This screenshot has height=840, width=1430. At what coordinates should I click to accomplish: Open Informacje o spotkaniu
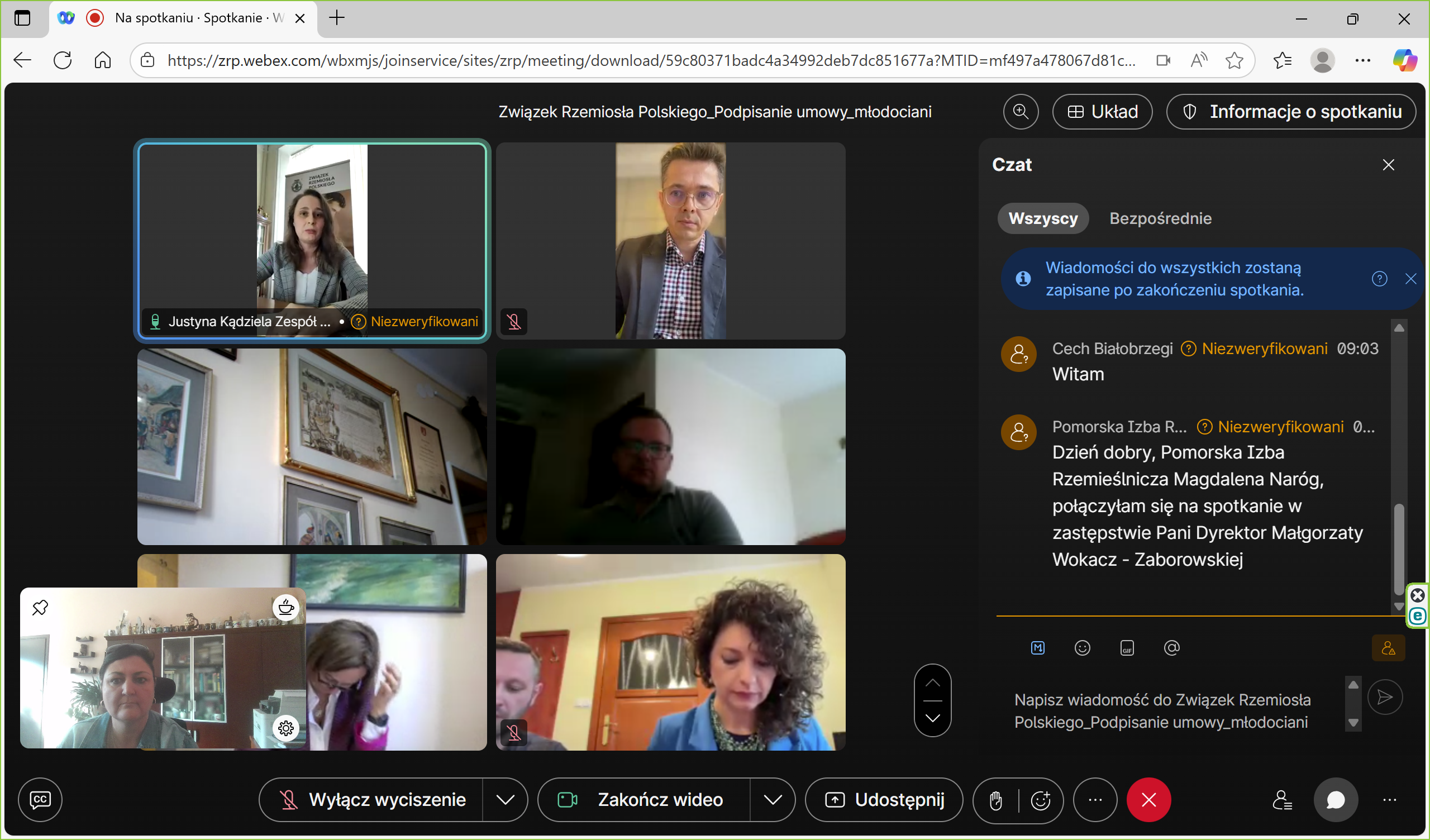click(x=1291, y=111)
